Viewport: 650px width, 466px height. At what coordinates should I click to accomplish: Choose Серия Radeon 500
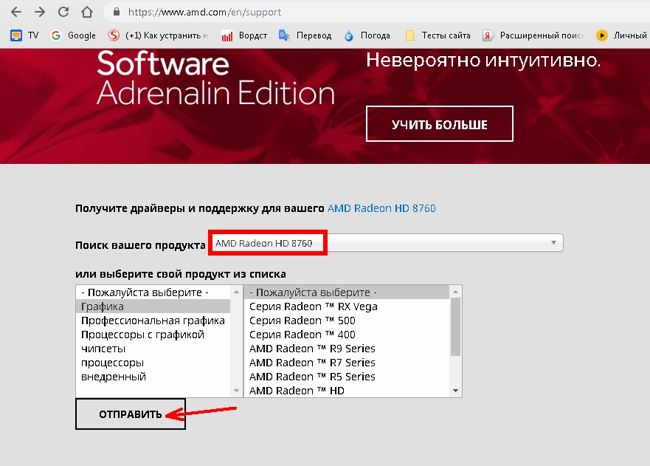[347, 320]
